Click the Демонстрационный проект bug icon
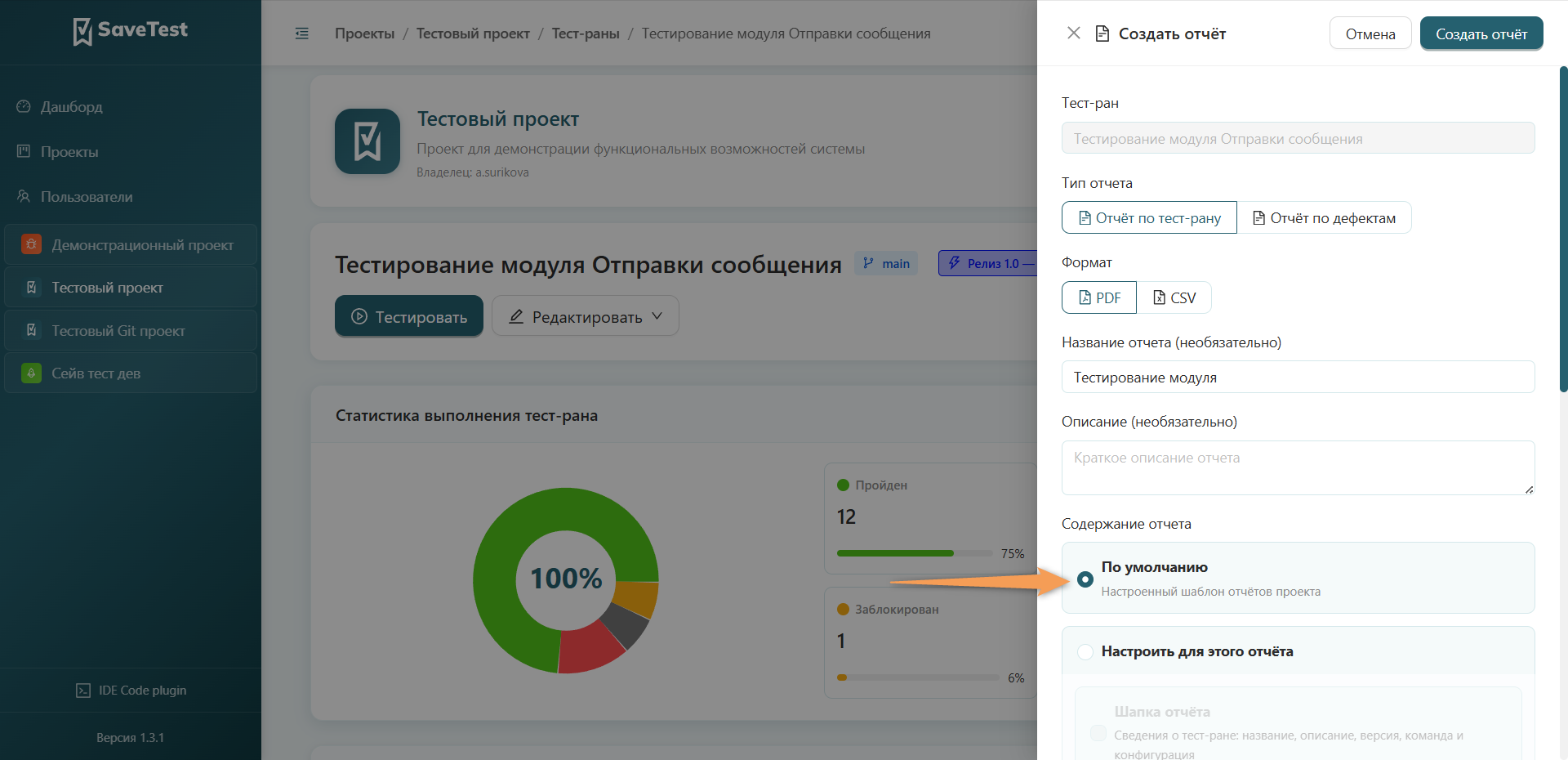The image size is (1568, 760). 31,244
